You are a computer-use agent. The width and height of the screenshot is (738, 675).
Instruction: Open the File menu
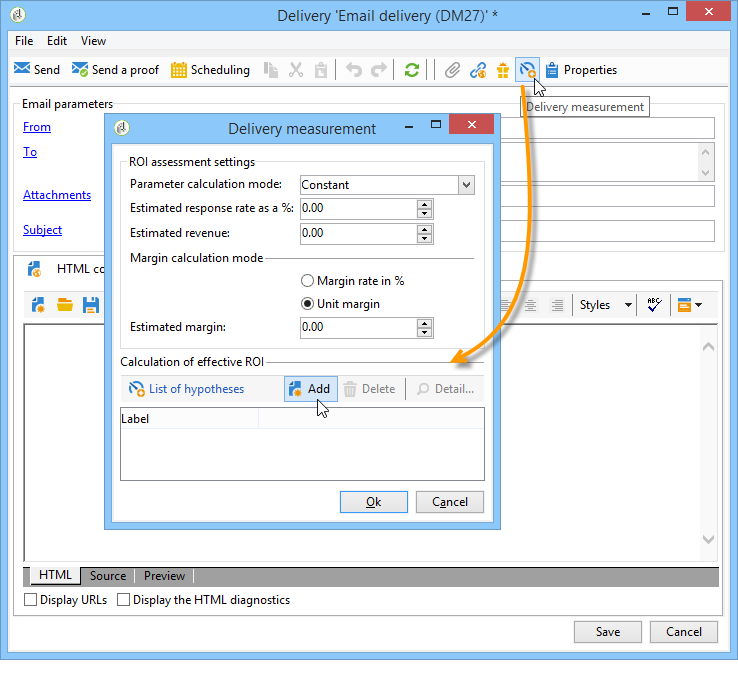click(24, 41)
